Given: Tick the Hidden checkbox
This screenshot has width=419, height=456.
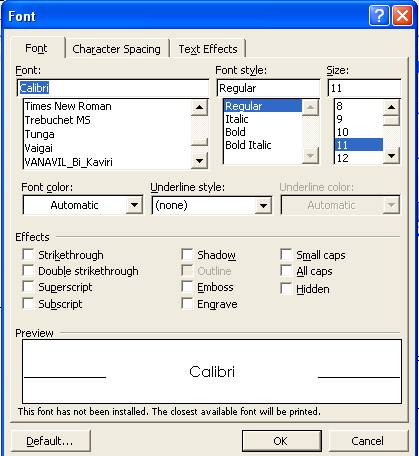Looking at the screenshot, I should click(286, 289).
